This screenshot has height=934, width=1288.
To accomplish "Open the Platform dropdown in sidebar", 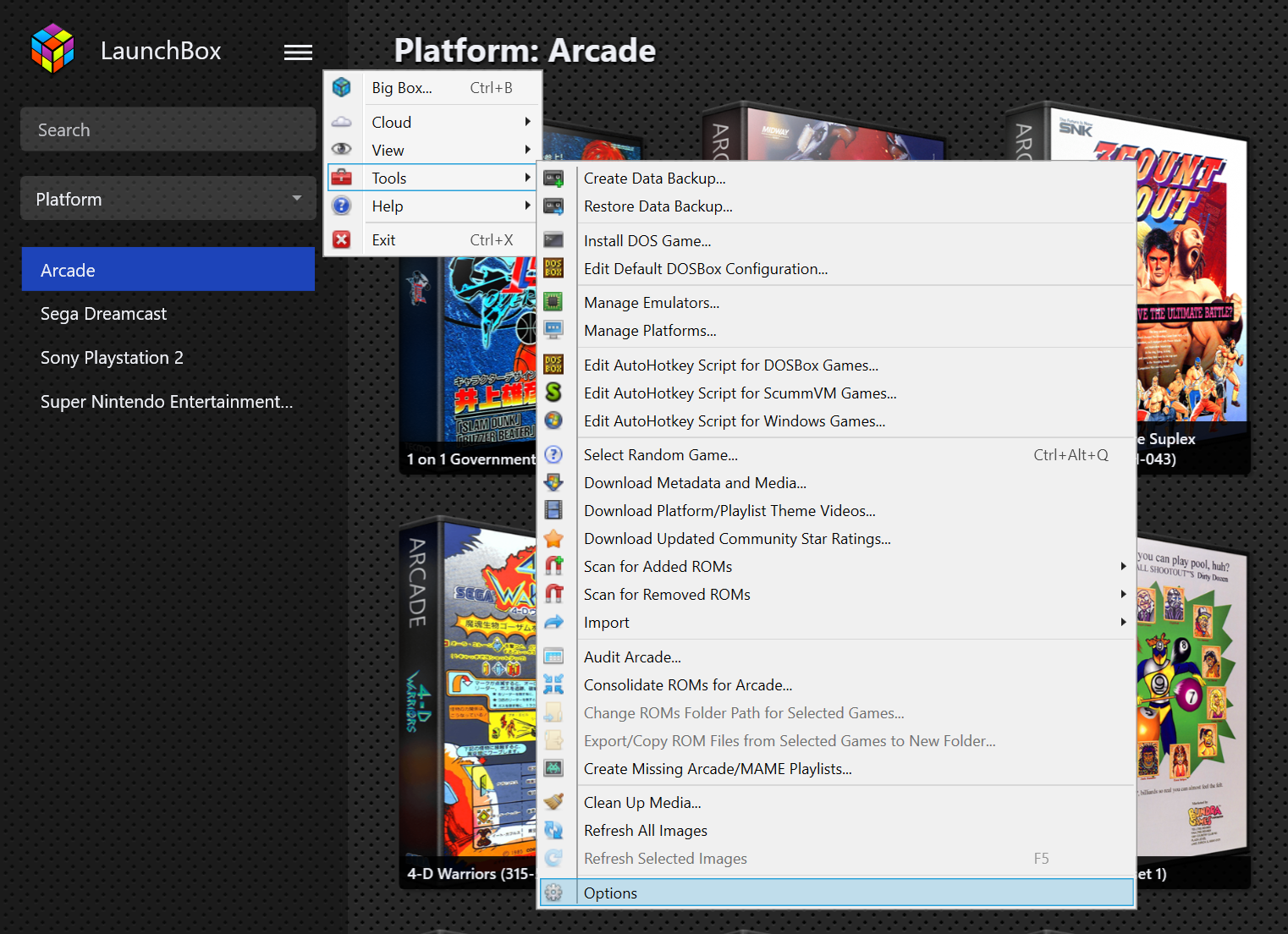I will pyautogui.click(x=168, y=199).
